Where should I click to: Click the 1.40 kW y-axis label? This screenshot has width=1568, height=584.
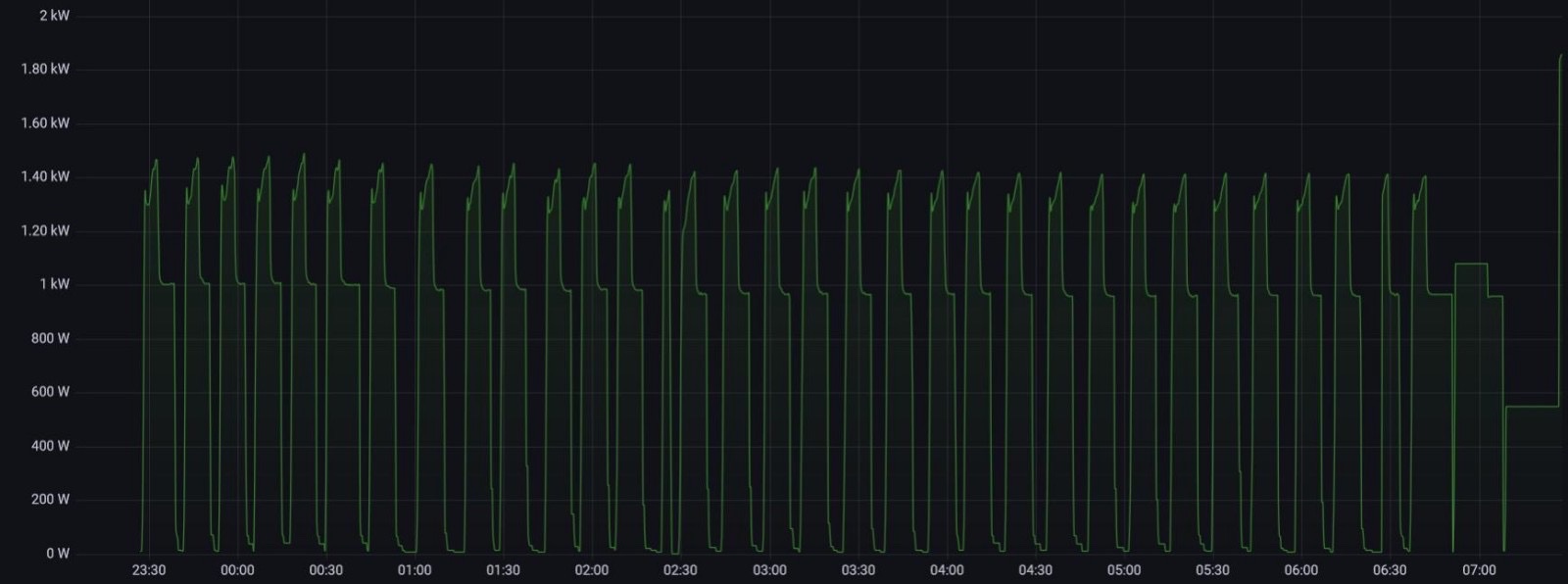tap(45, 177)
